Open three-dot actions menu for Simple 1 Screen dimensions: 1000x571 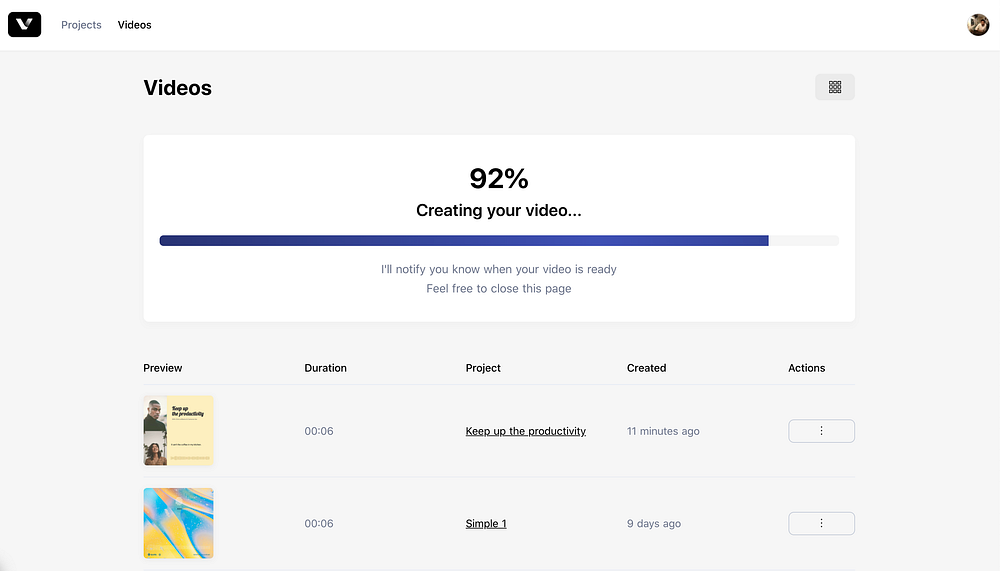click(821, 523)
